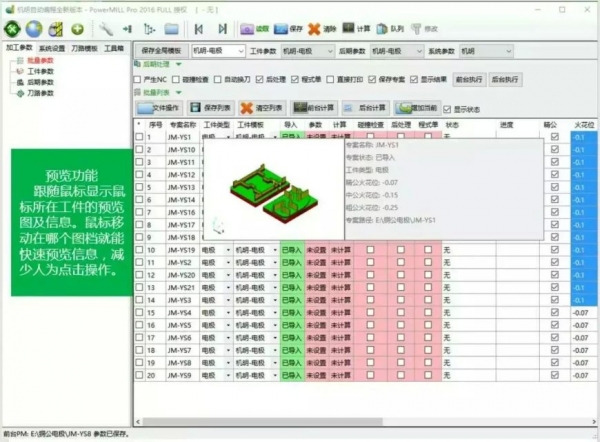Enable the 产生NC checkbox

click(x=137, y=80)
